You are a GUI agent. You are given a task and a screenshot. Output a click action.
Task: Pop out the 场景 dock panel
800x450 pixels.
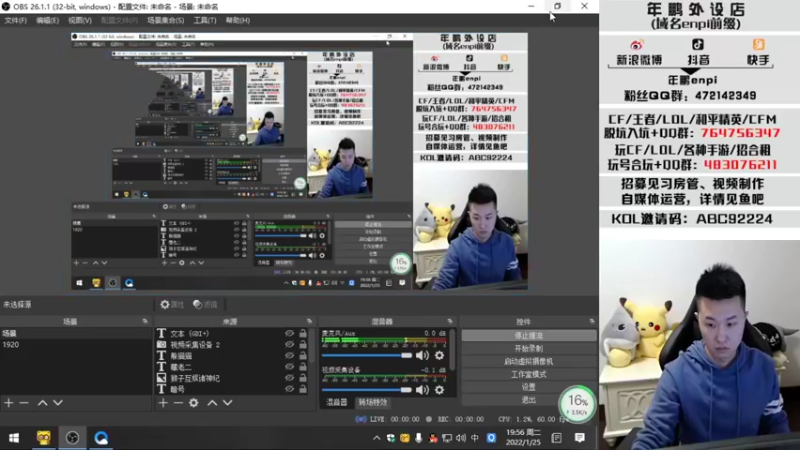(x=145, y=321)
